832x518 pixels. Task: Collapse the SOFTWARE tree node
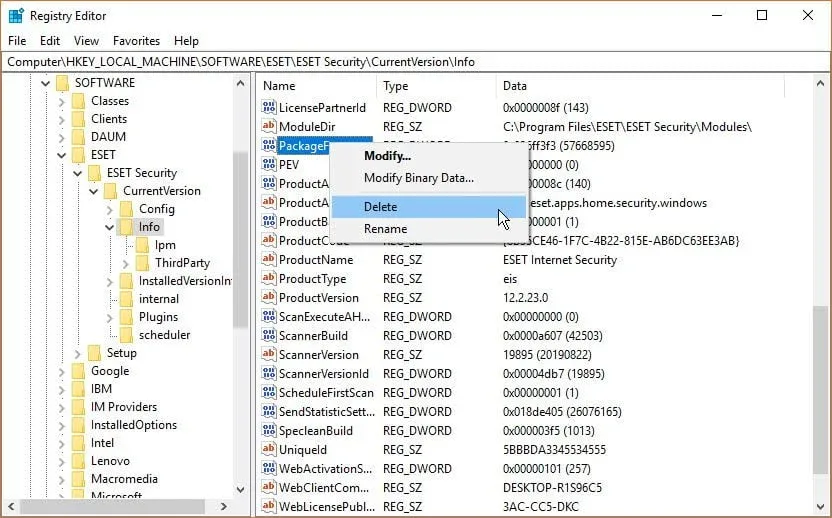tap(46, 83)
